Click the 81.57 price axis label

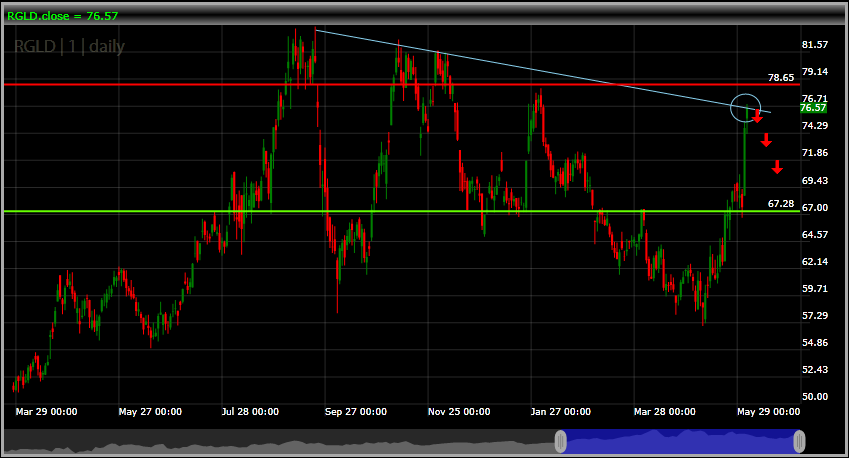tap(815, 45)
